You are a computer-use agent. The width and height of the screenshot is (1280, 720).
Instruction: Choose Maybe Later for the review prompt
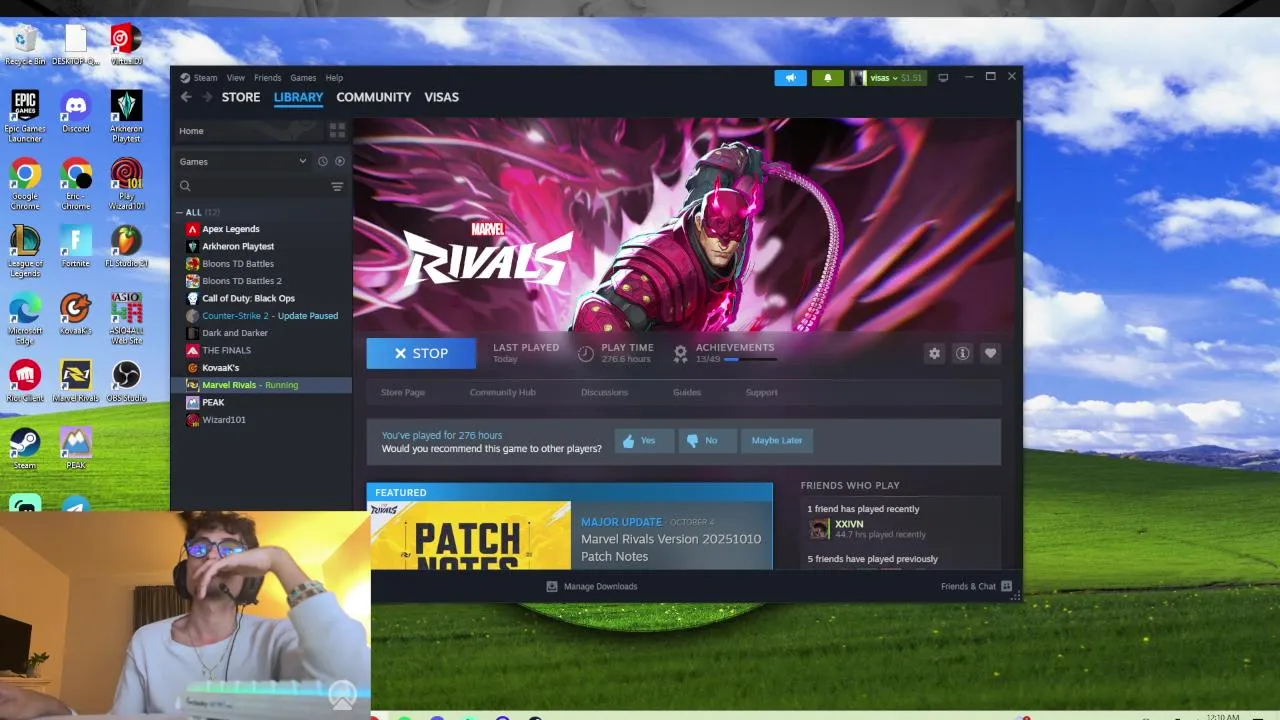[x=777, y=440]
